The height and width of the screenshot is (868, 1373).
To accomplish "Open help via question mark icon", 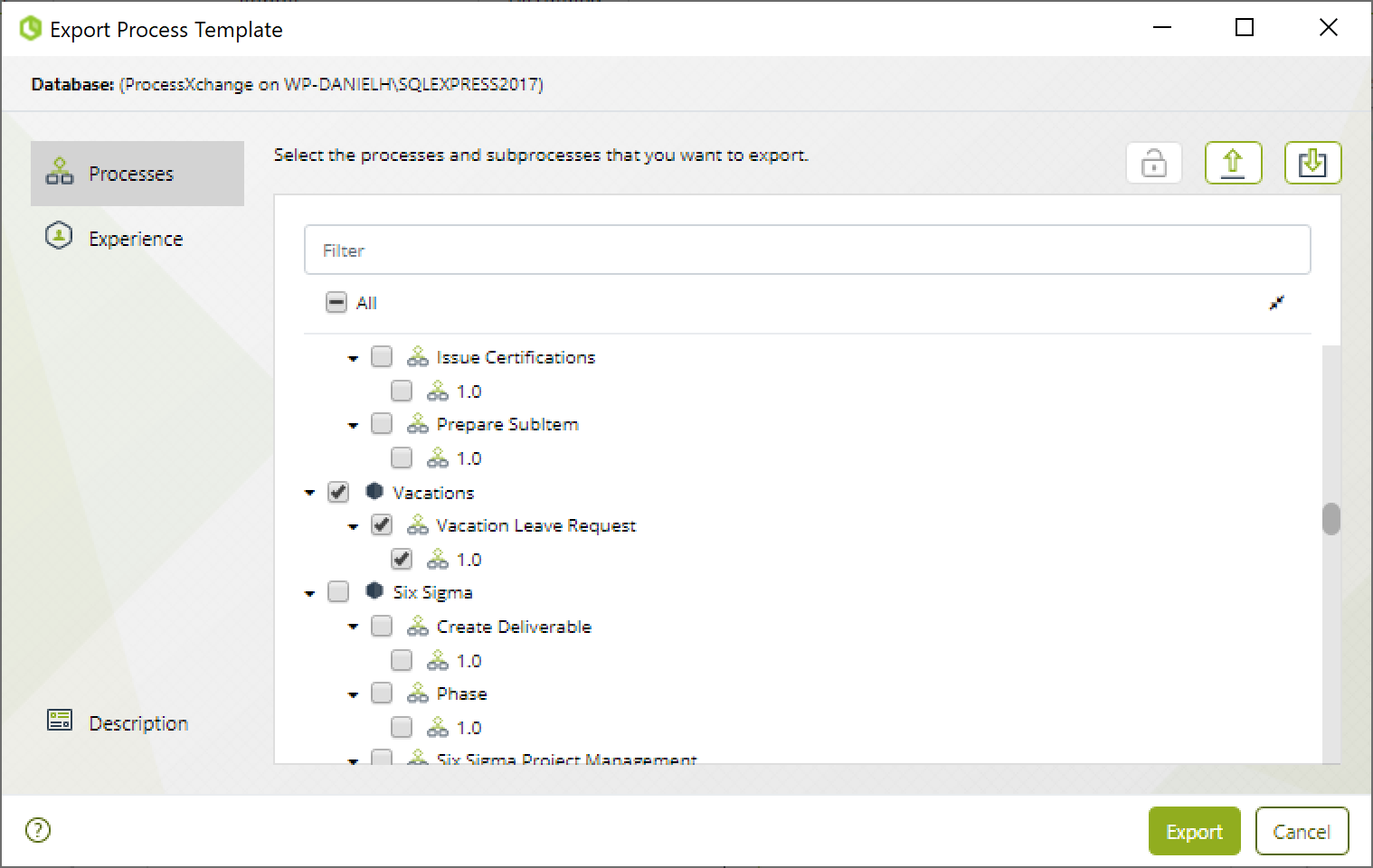I will 38,830.
